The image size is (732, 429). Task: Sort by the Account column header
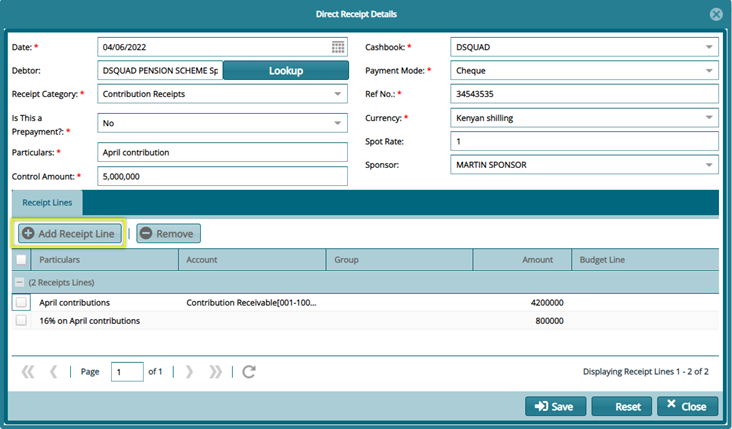252,260
